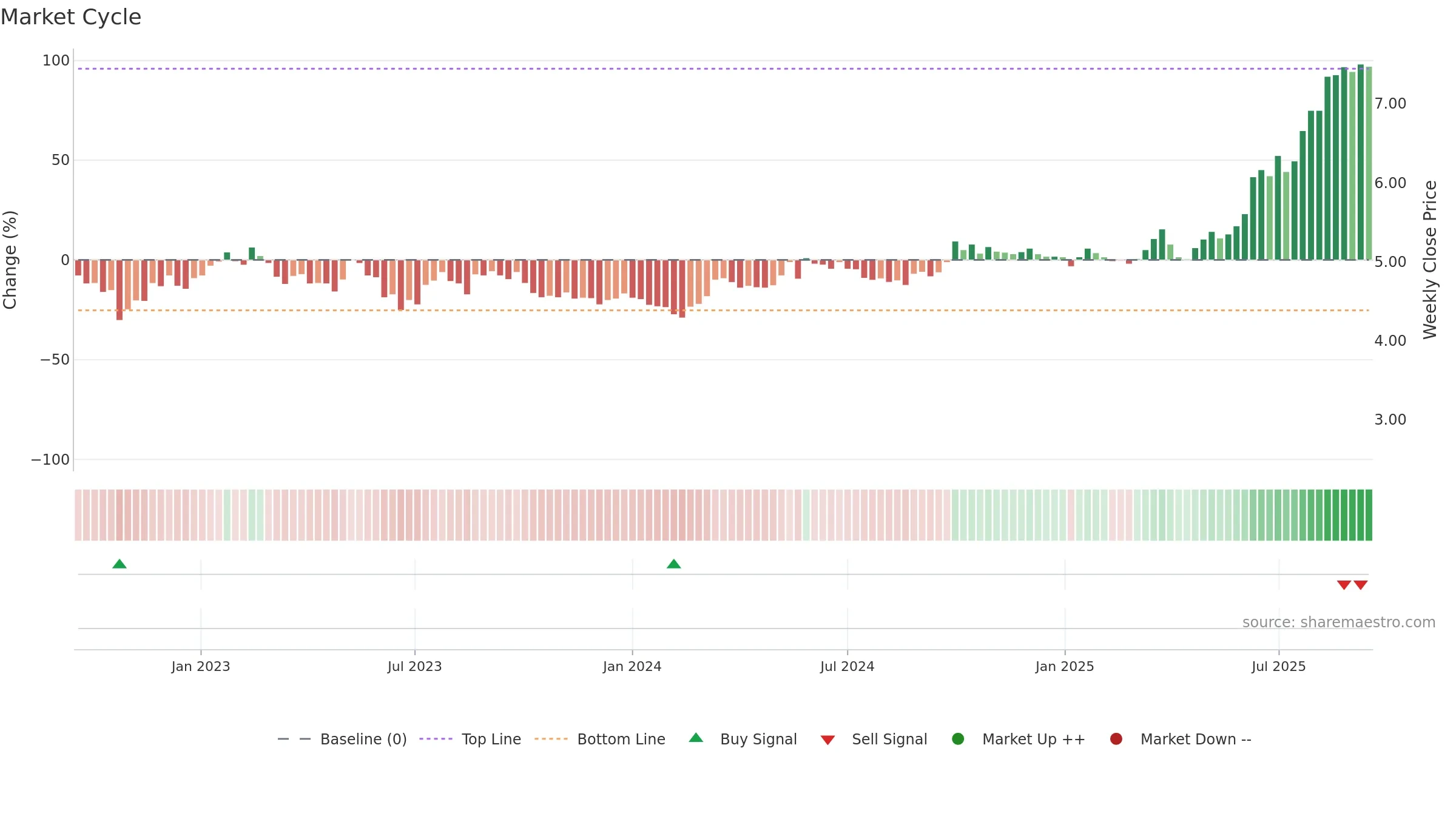Click the red Sell Signal triangle icon in legend

(827, 740)
